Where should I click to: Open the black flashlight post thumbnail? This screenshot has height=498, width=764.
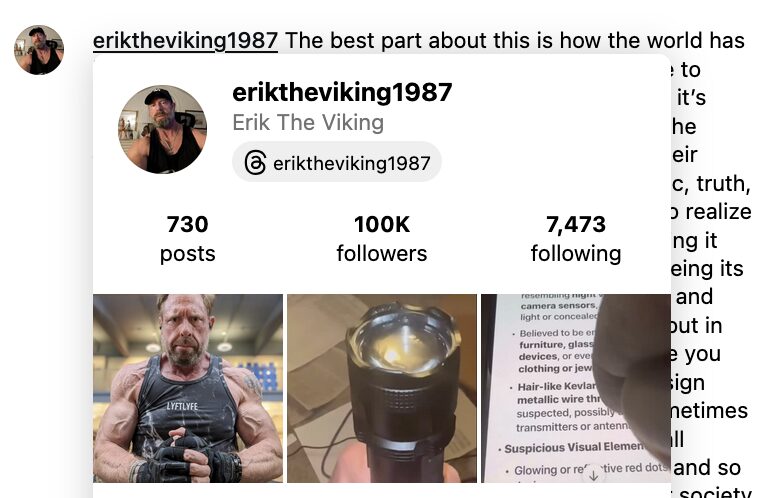tap(382, 388)
